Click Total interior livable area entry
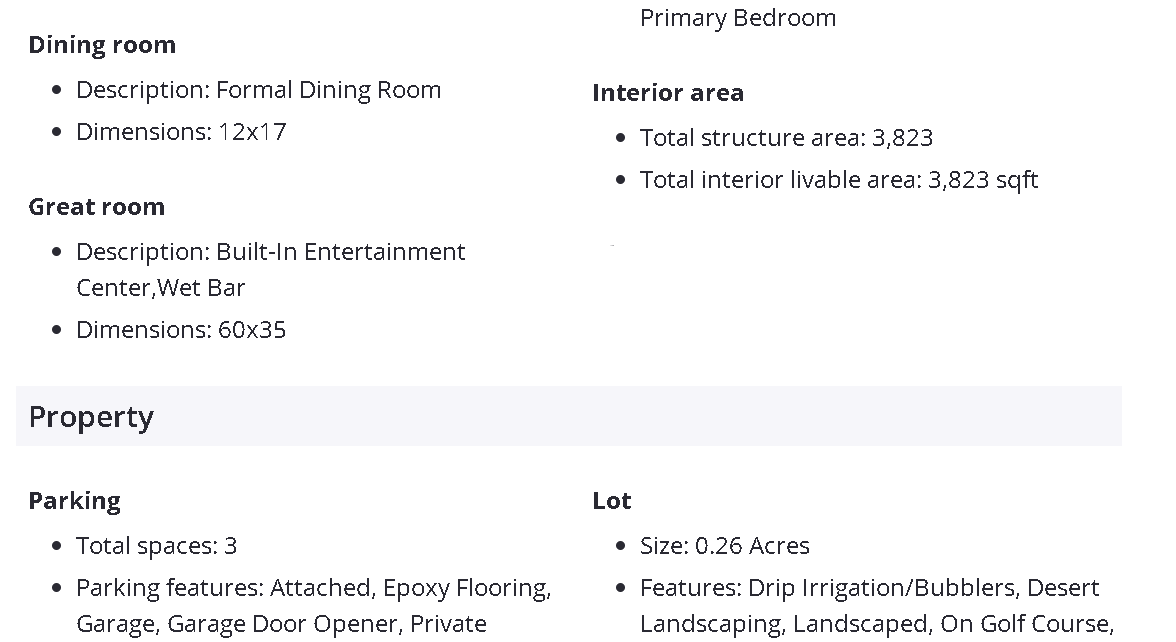Image resolution: width=1176 pixels, height=642 pixels. [x=839, y=180]
